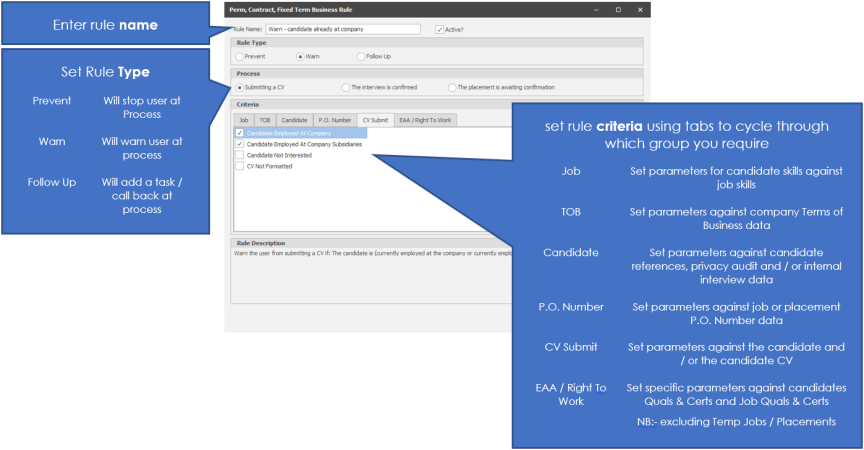Open the Job criteria tab
This screenshot has width=864, height=450.
243,120
